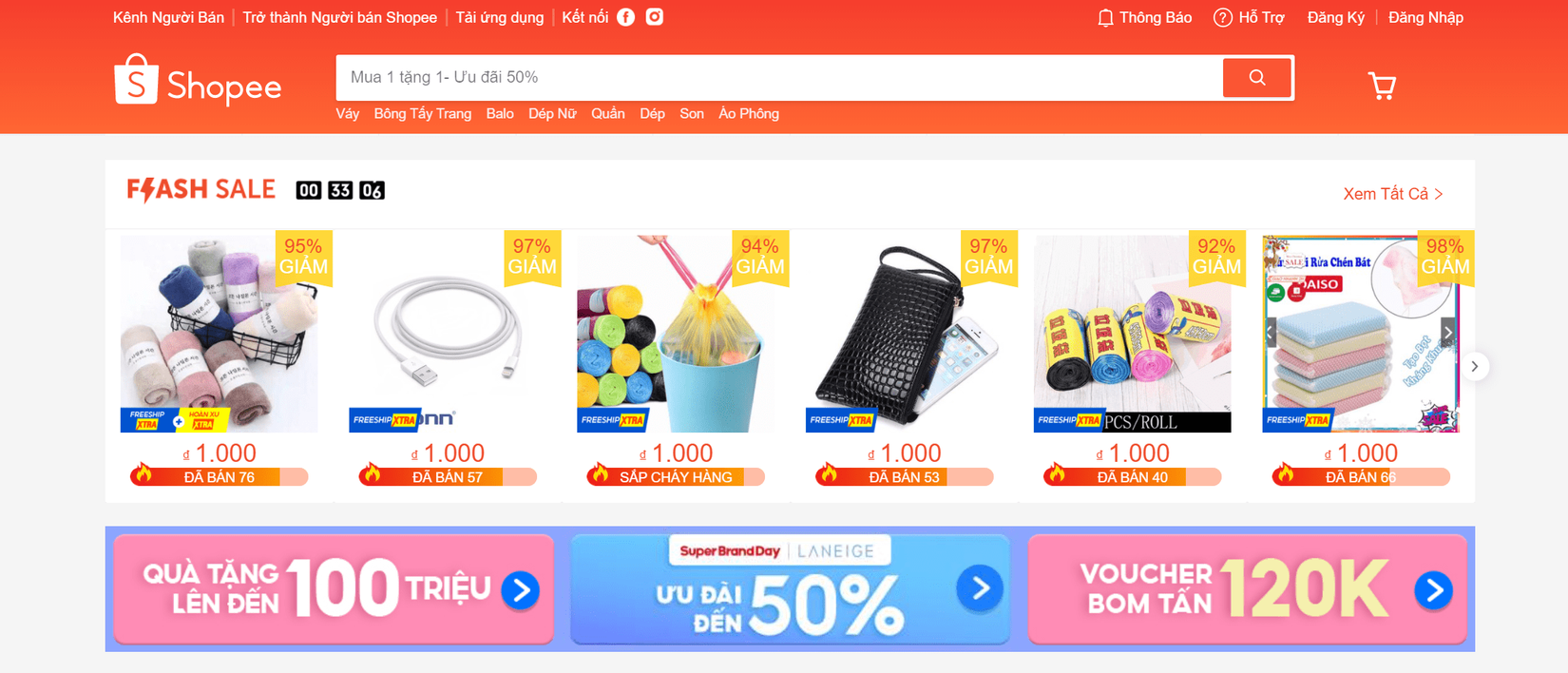Viewport: 1568px width, 673px height.
Task: Focus the Mua 1 tặng 1 search field
Action: point(778,78)
